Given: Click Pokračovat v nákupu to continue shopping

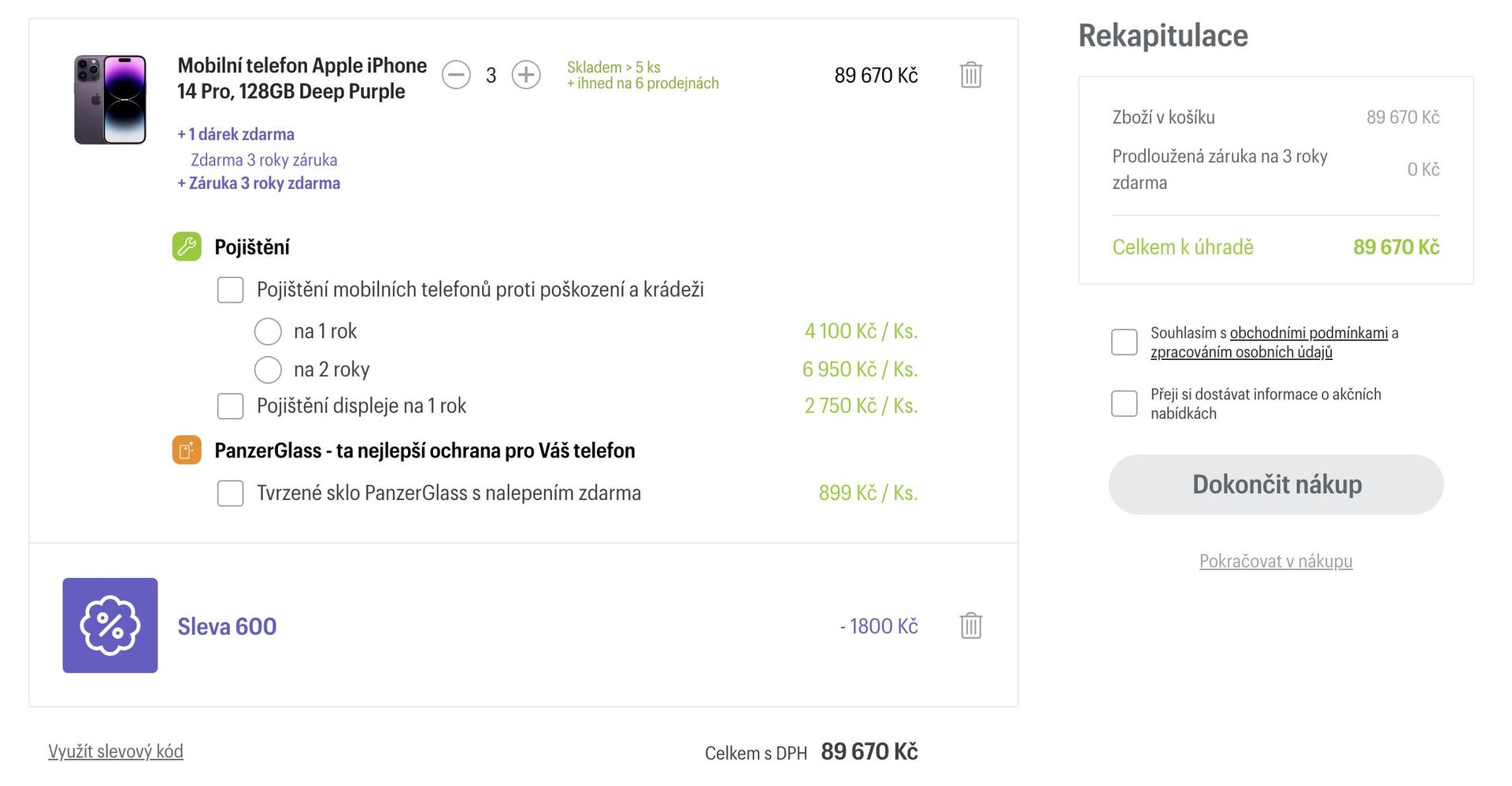Looking at the screenshot, I should (1275, 561).
